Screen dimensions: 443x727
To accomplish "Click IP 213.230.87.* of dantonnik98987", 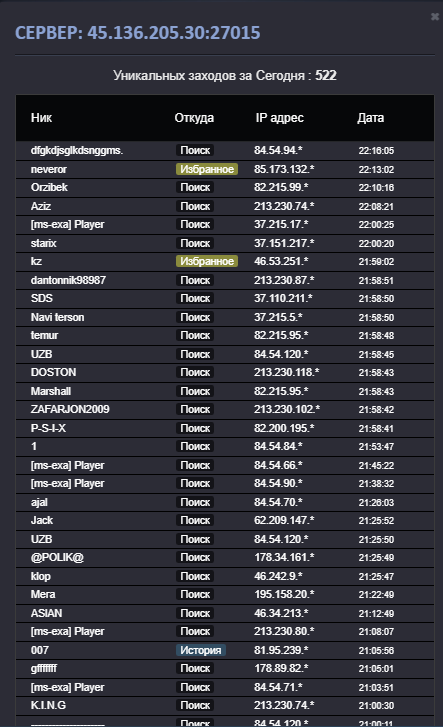I will (x=284, y=280).
